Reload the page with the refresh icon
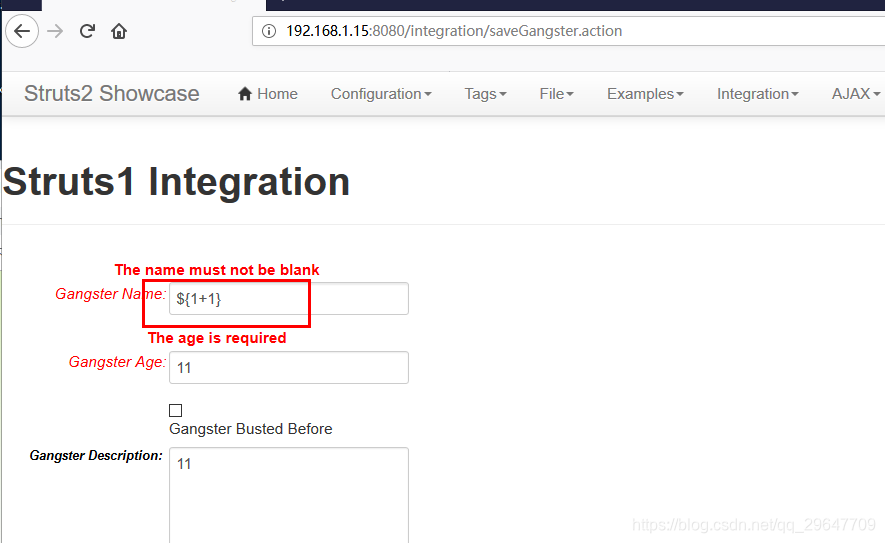 click(87, 31)
